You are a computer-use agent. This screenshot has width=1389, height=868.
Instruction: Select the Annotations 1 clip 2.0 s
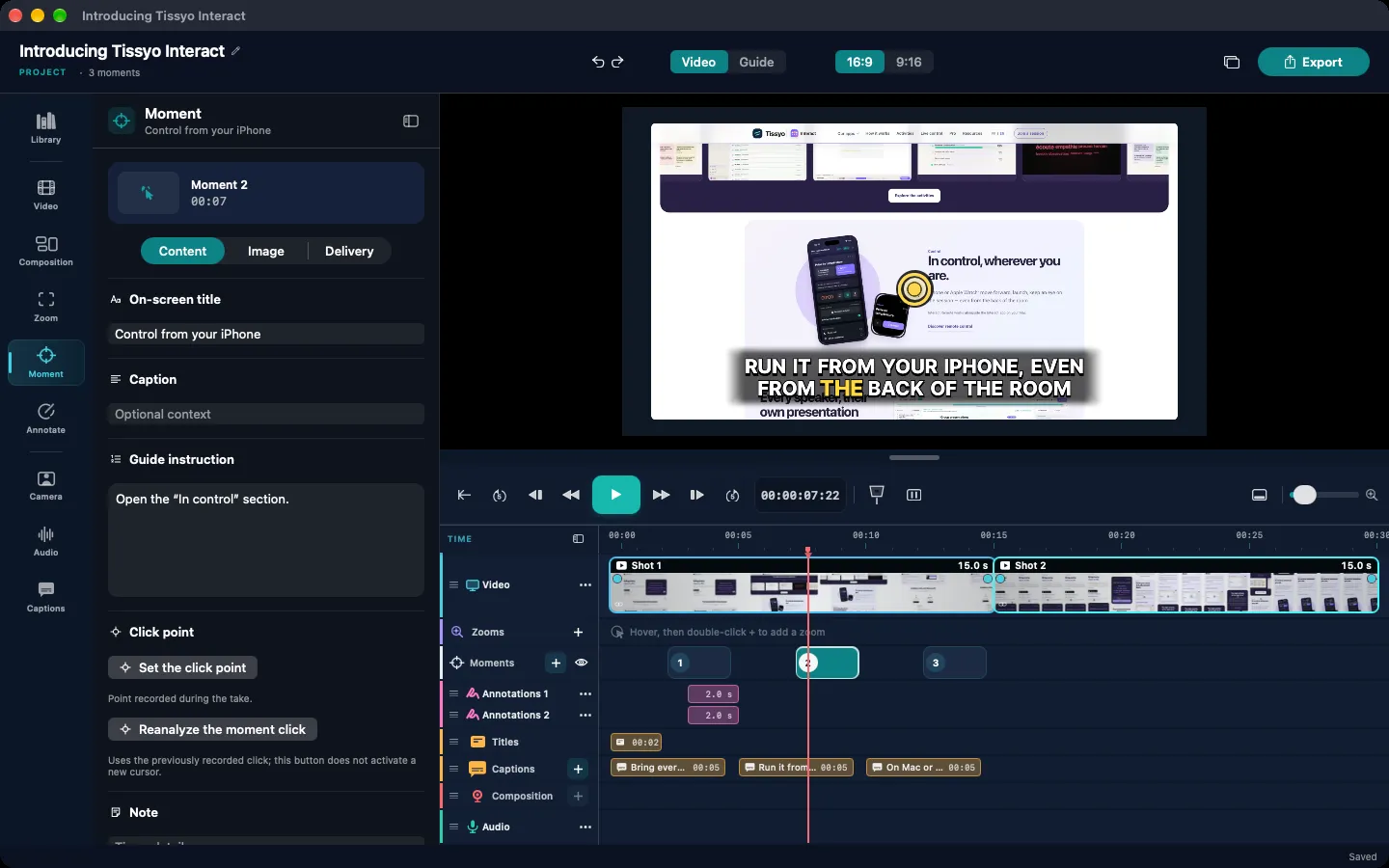[714, 693]
